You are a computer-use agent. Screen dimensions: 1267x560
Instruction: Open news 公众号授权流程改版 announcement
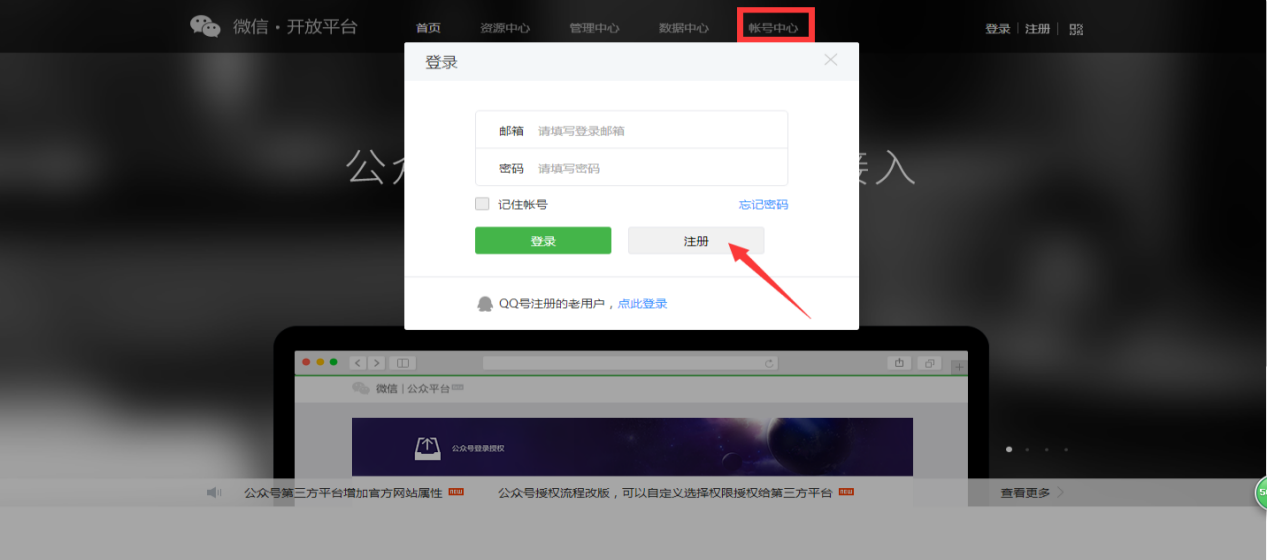coord(665,492)
